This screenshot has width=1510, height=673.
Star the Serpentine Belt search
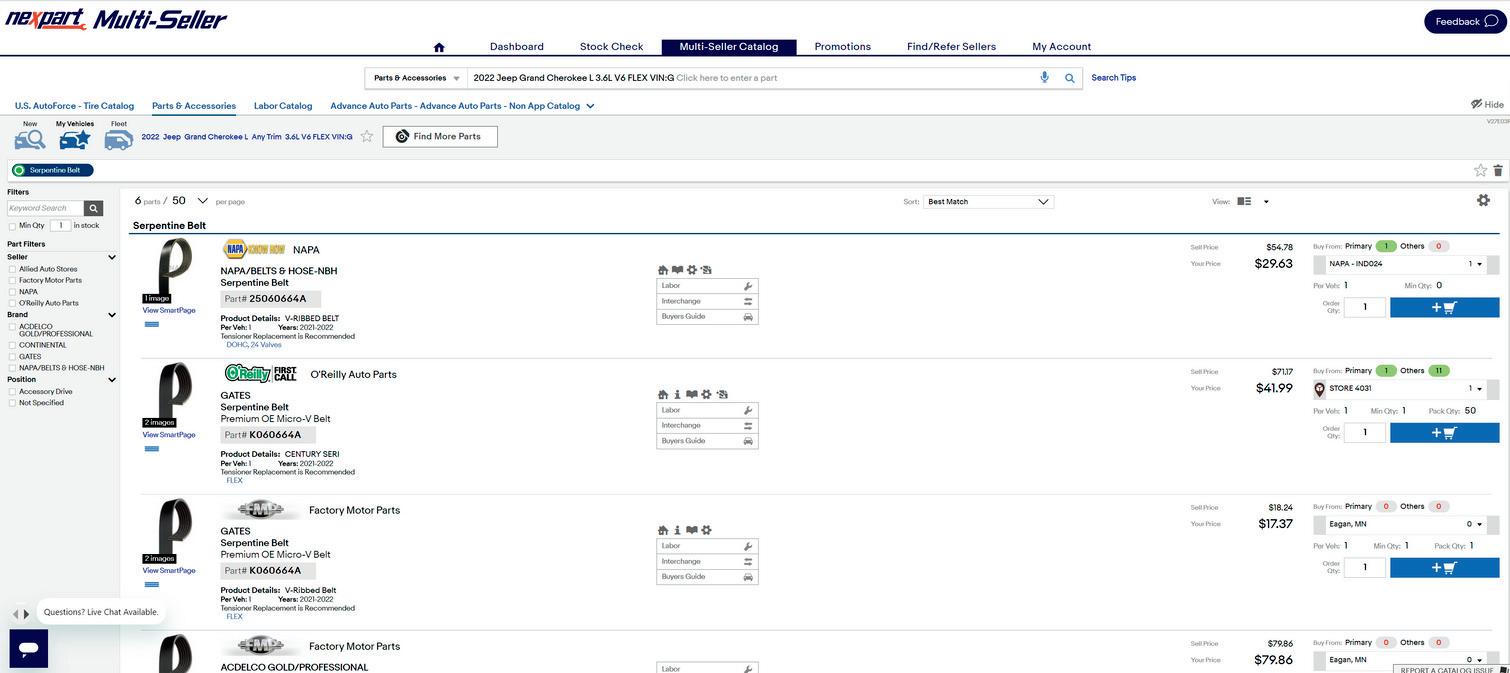point(1480,170)
